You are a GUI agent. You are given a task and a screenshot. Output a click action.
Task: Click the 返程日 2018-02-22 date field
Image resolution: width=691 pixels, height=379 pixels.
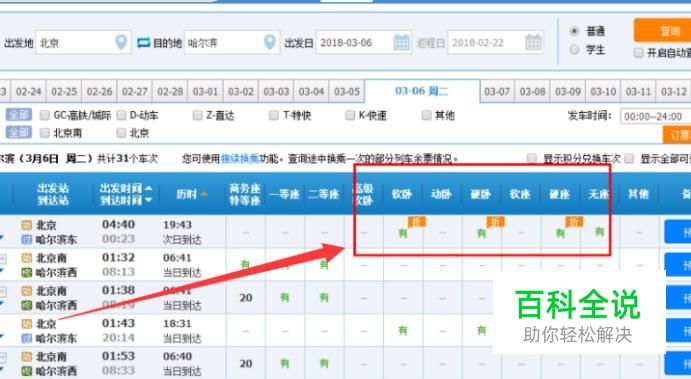tap(495, 43)
